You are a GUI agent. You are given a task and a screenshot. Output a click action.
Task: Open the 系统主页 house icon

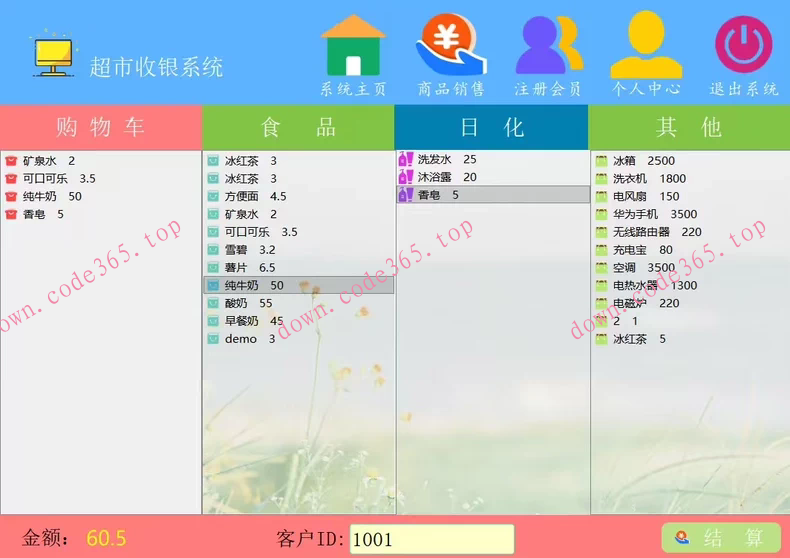(x=353, y=45)
